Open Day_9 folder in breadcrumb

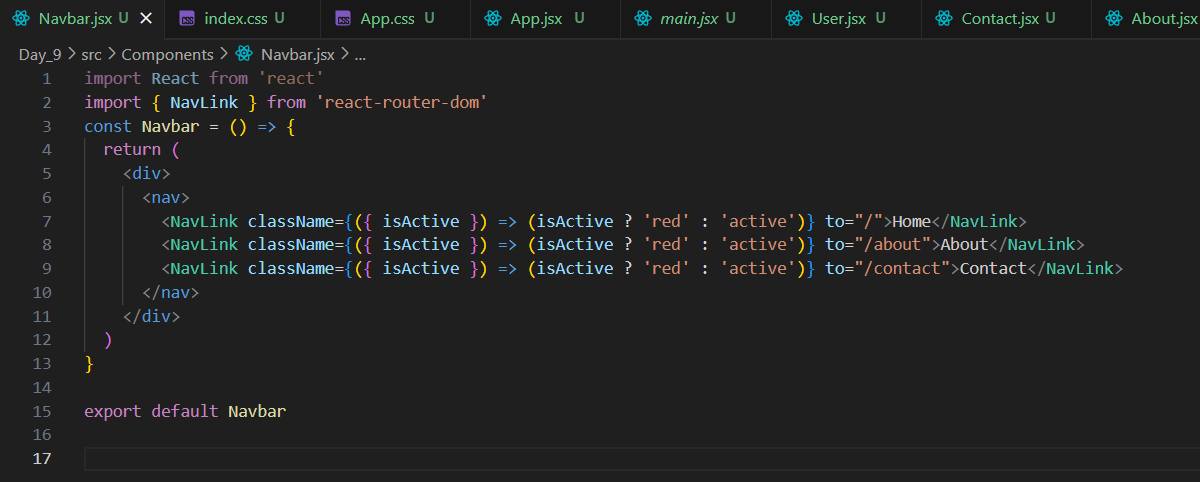41,54
